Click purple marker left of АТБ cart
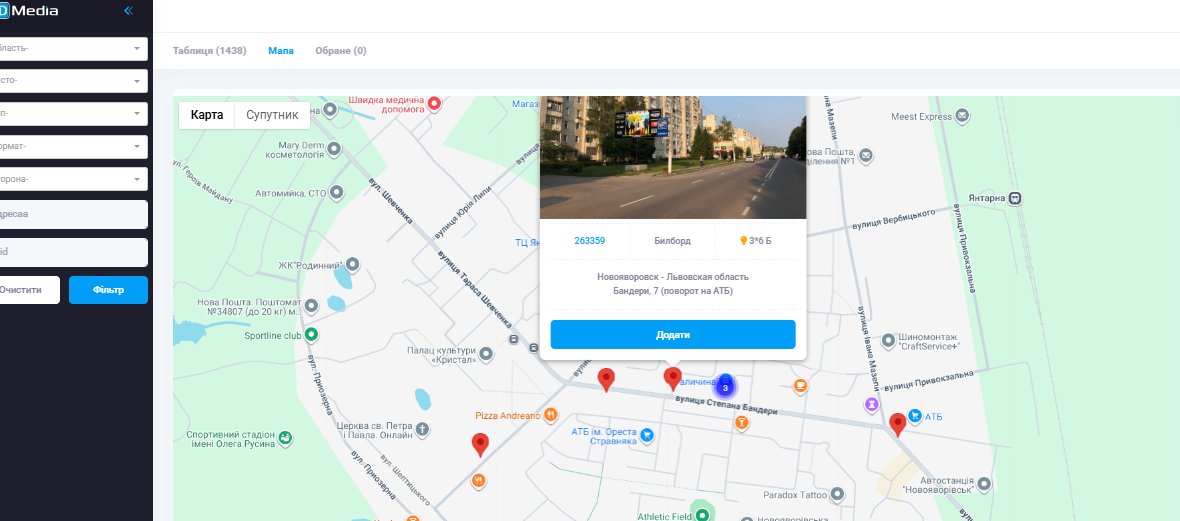 click(871, 404)
